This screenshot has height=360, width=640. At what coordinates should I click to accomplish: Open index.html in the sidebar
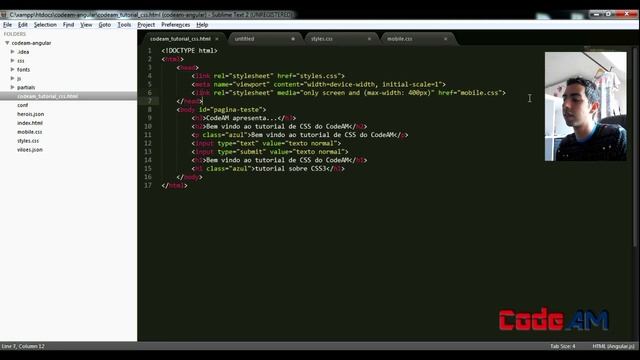coord(30,123)
